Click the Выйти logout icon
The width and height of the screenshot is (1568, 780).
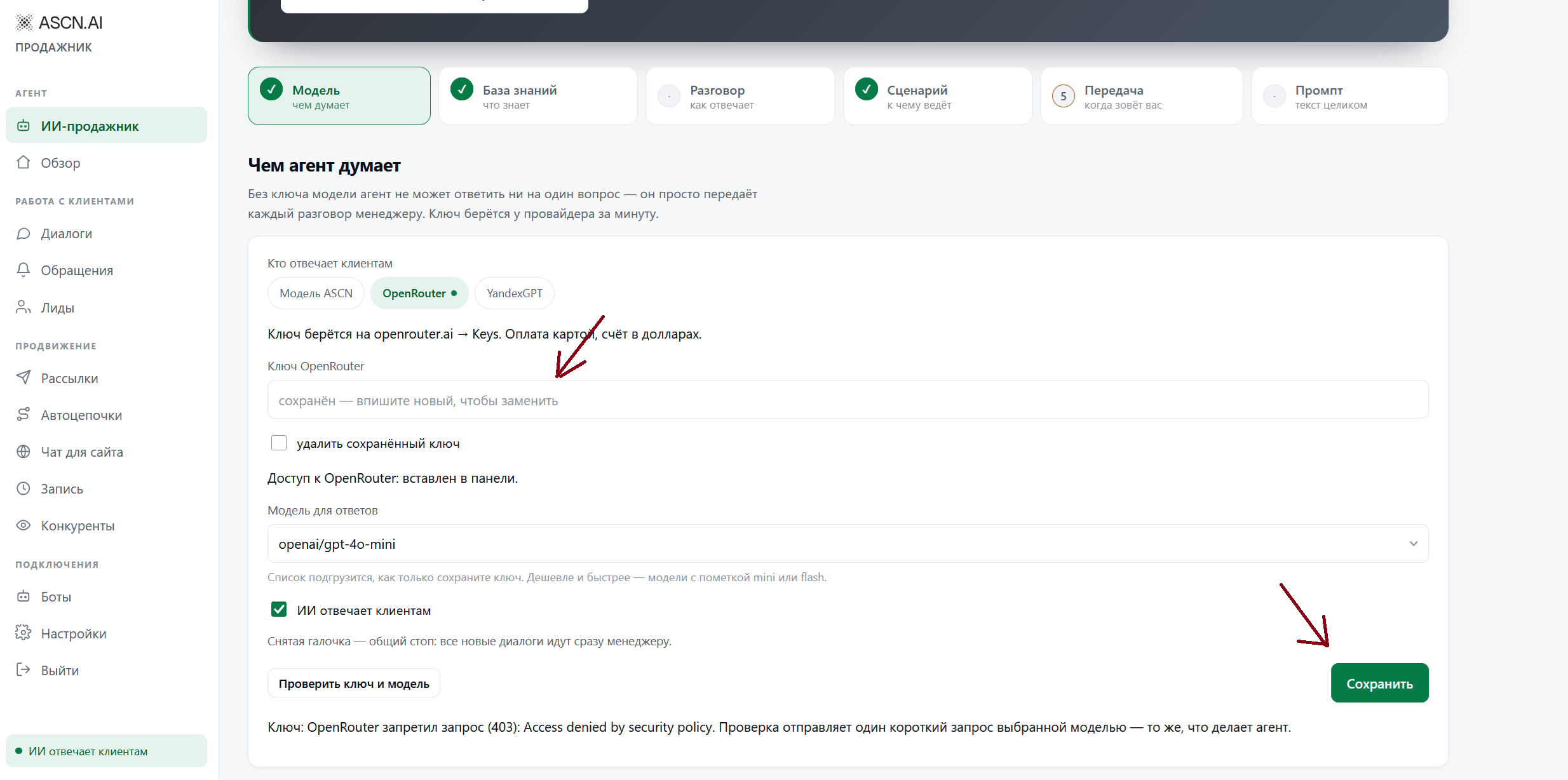[24, 670]
